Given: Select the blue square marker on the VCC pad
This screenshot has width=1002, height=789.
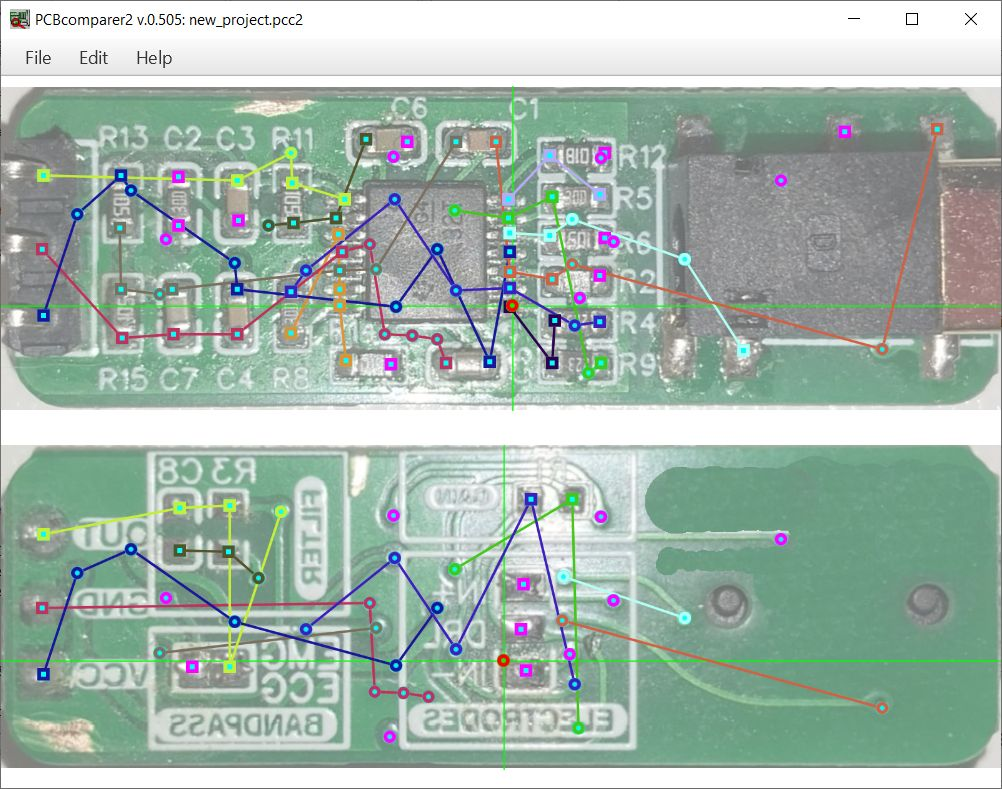Looking at the screenshot, I should coord(43,673).
